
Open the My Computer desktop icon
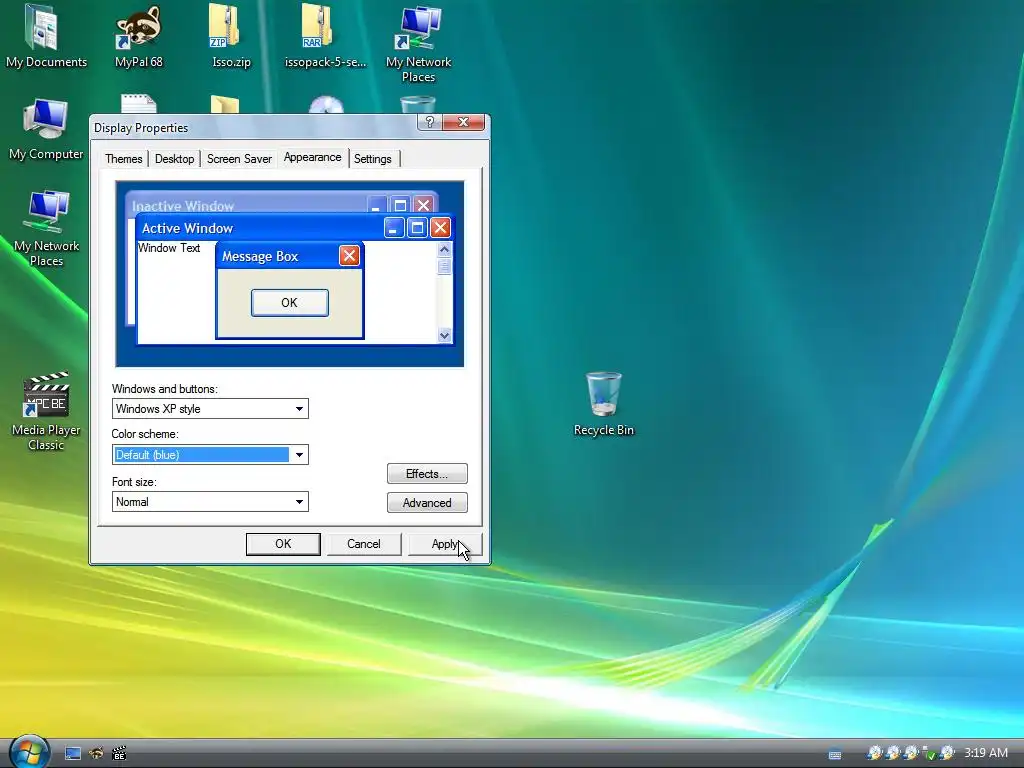tap(46, 129)
